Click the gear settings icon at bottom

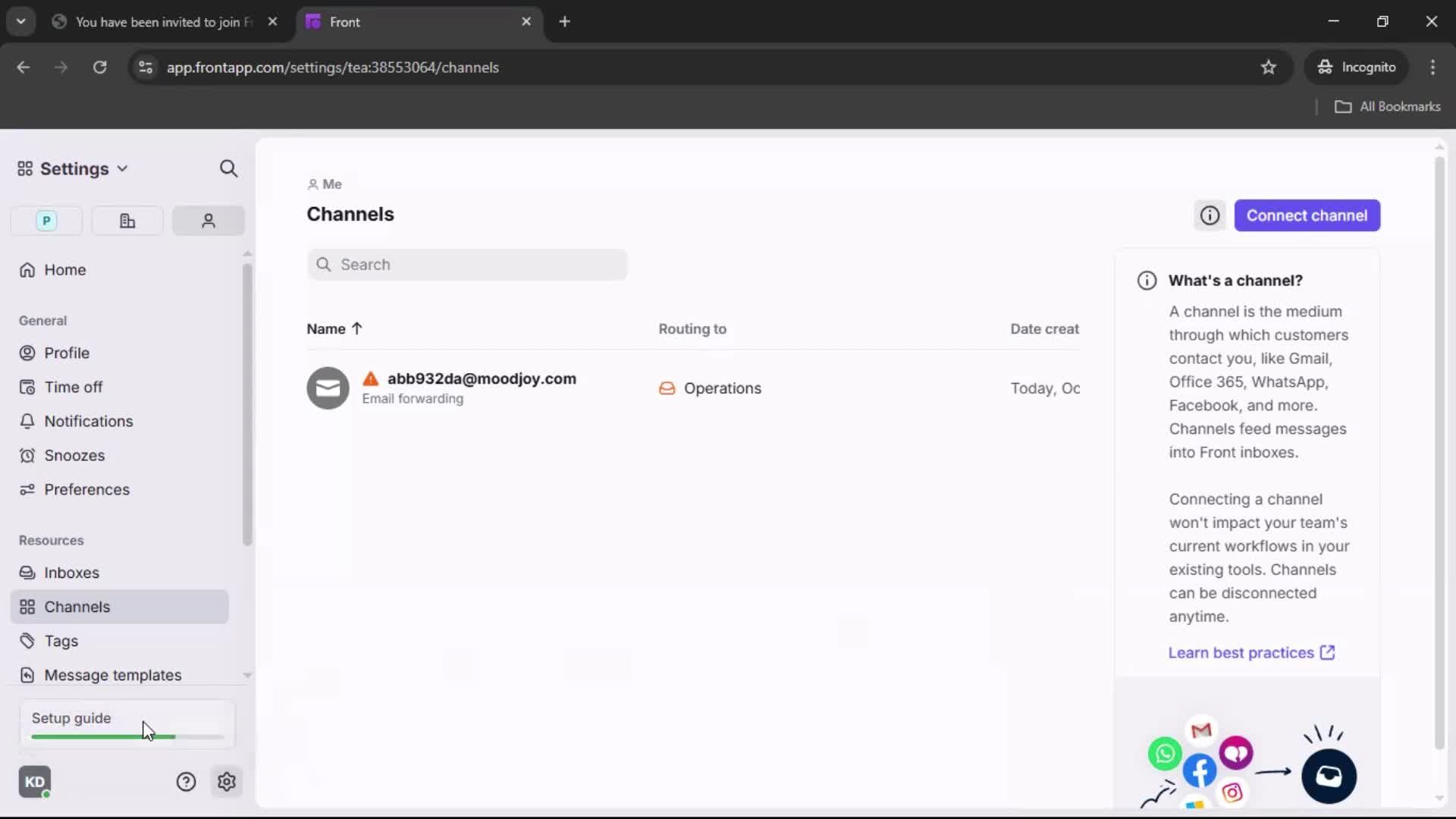226,782
